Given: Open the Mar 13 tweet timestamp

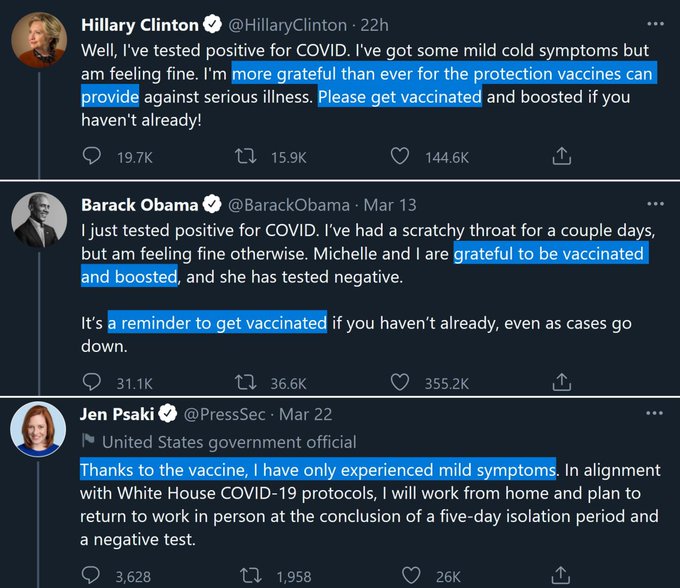Looking at the screenshot, I should (390, 205).
